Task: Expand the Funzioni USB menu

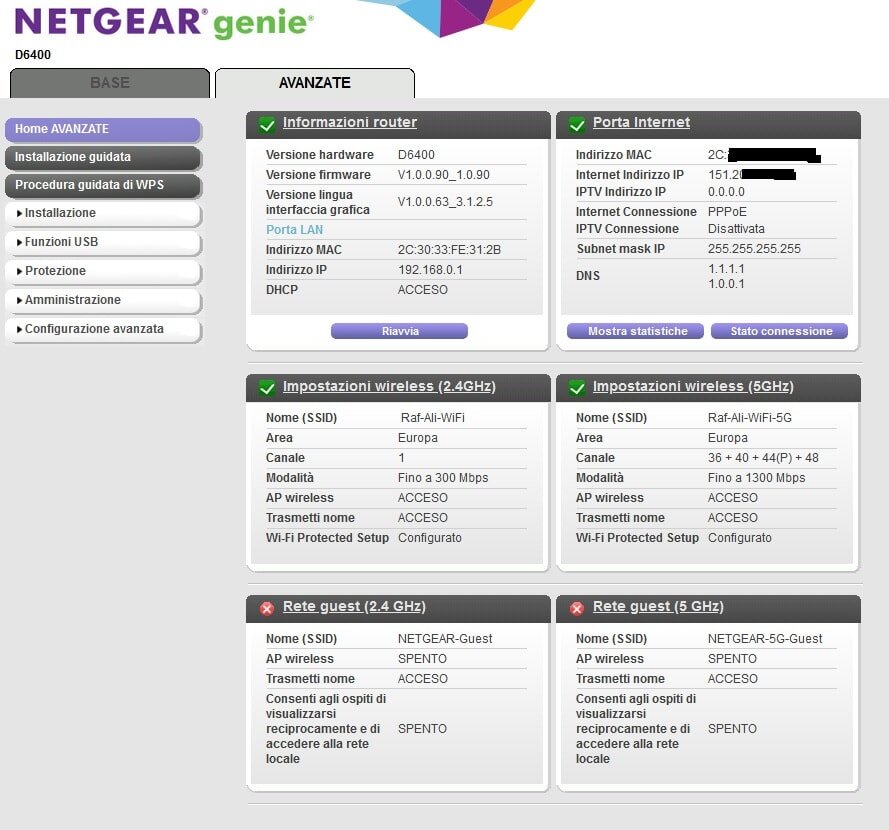Action: pyautogui.click(x=103, y=242)
